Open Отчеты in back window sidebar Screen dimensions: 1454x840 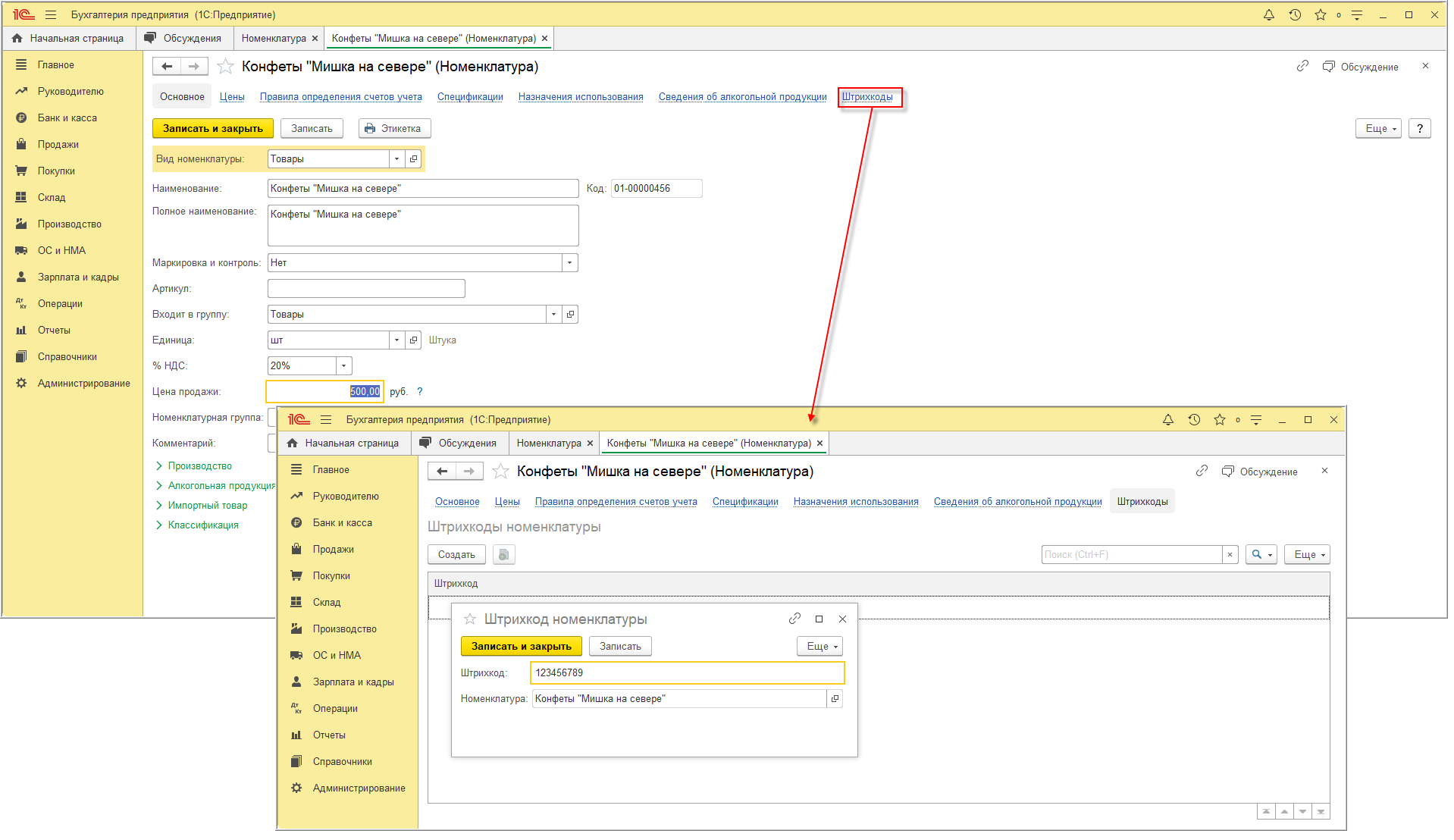[54, 330]
